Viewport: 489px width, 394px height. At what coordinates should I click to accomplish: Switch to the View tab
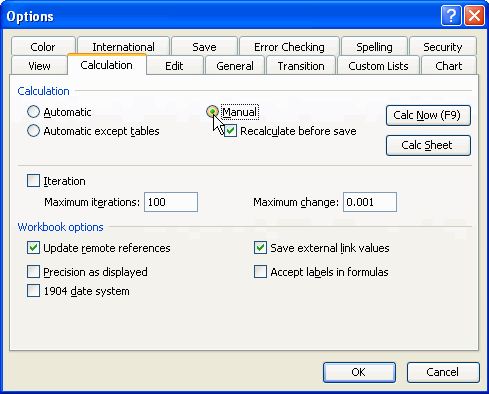click(x=39, y=66)
